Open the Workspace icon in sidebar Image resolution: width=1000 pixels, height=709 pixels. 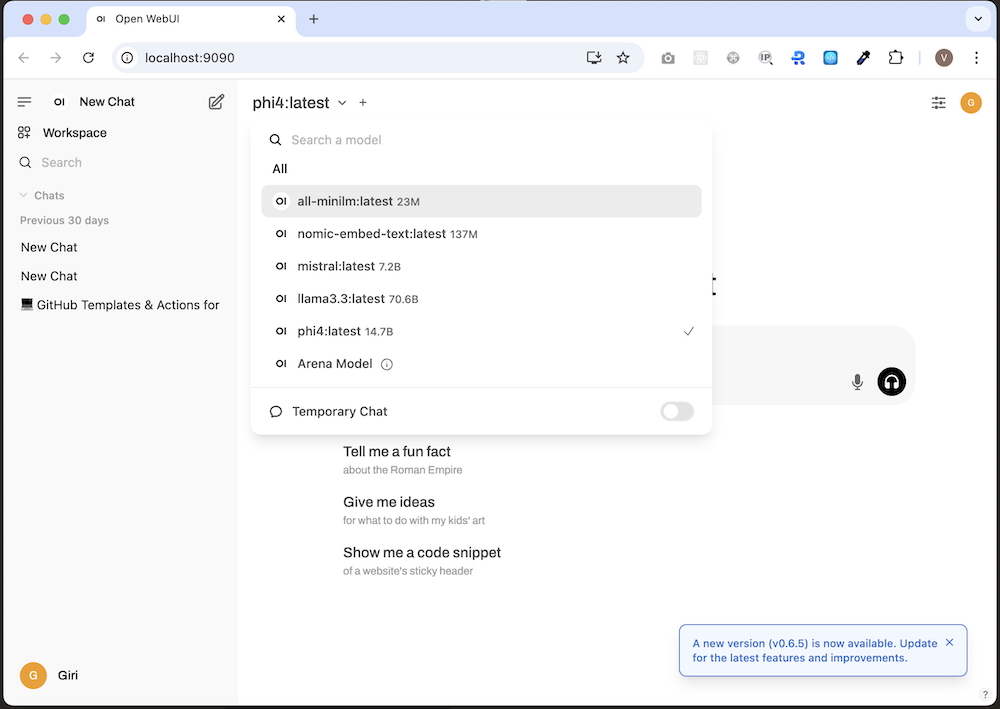click(x=24, y=133)
